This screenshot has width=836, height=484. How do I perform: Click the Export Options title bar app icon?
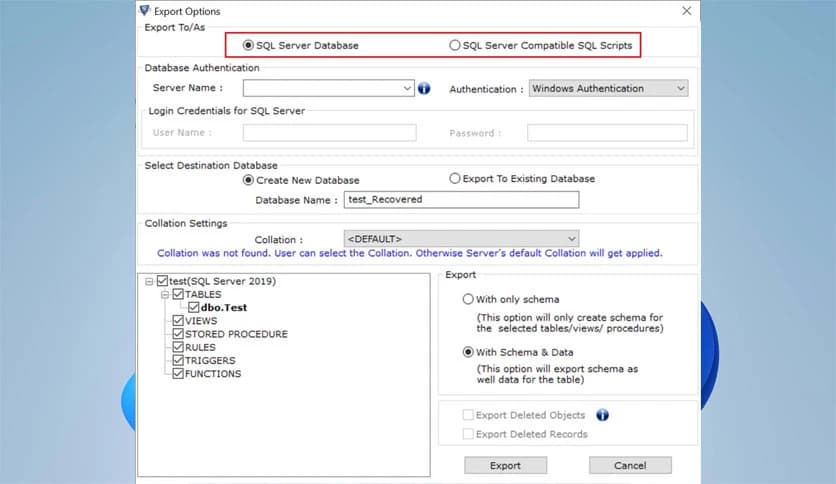pos(144,10)
